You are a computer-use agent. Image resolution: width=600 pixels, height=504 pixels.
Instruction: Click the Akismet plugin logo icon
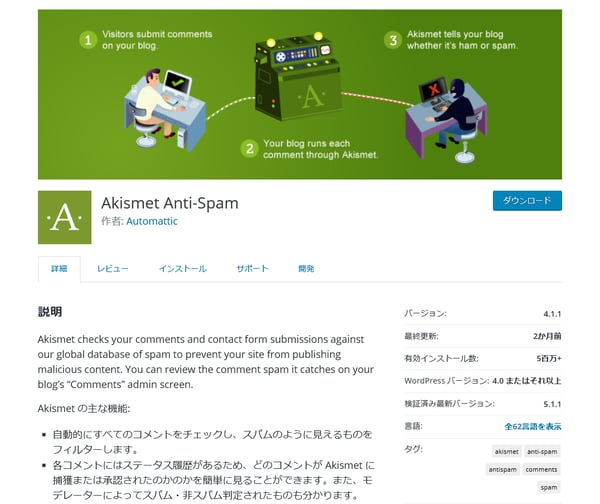coord(65,217)
